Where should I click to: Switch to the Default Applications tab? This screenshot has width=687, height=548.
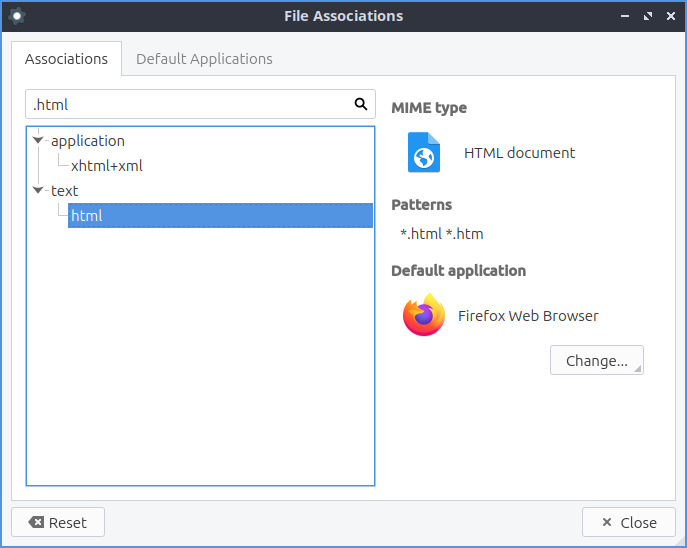point(204,59)
